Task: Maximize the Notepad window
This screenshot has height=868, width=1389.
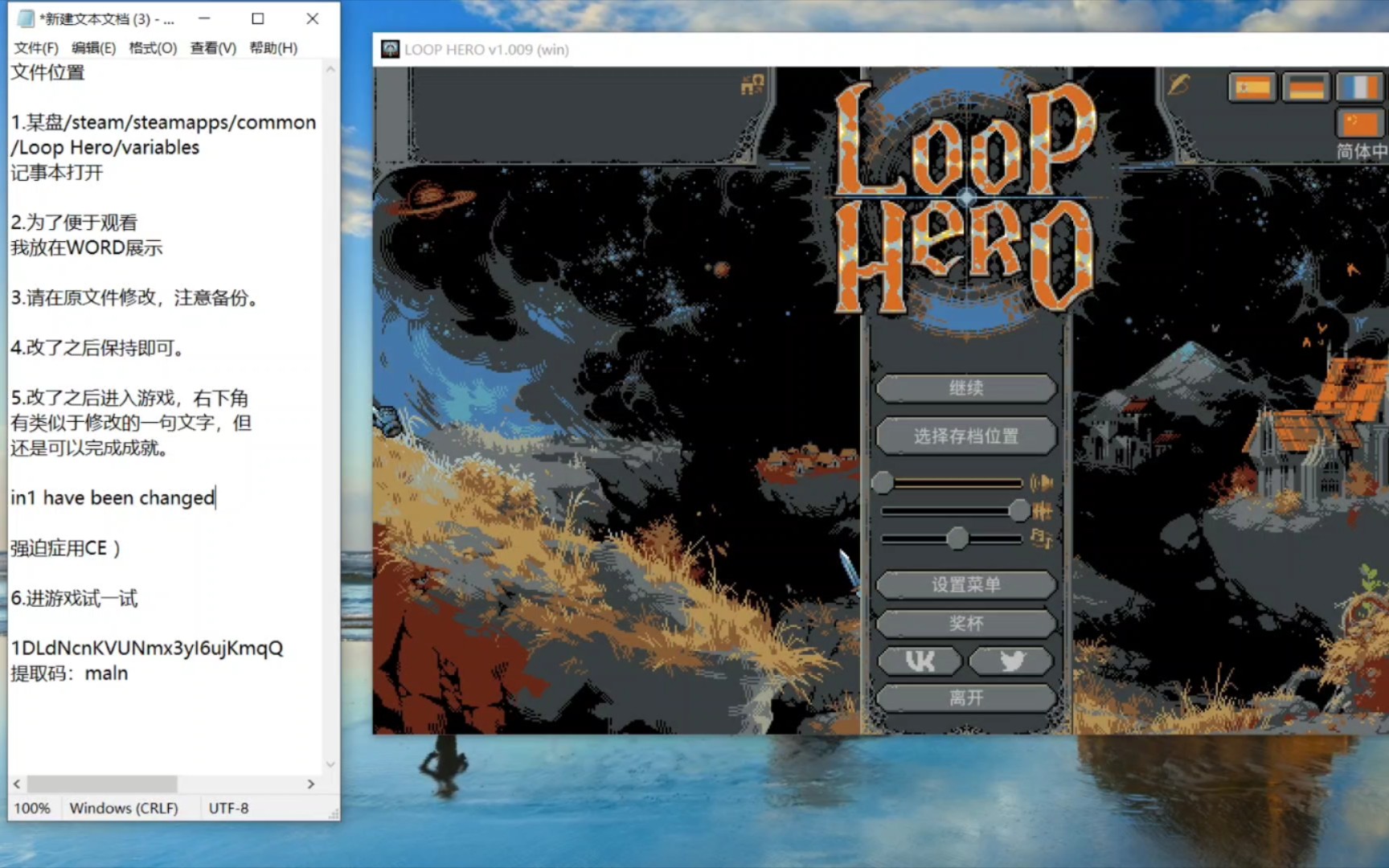Action: click(x=258, y=18)
